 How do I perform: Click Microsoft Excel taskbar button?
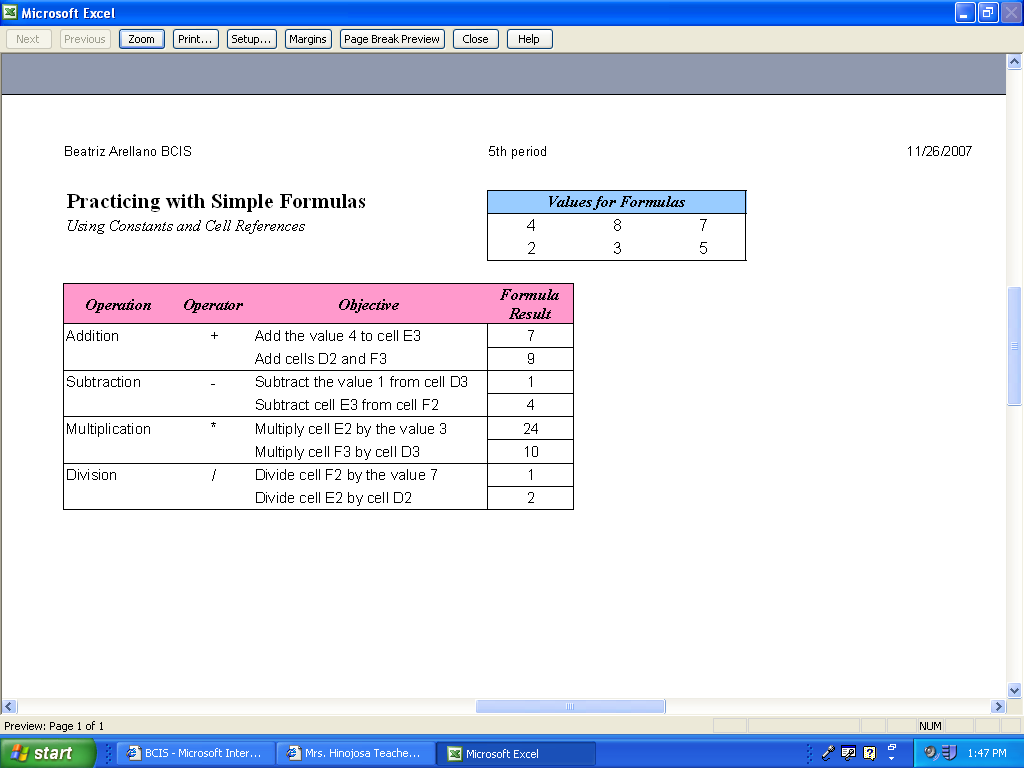[516, 754]
